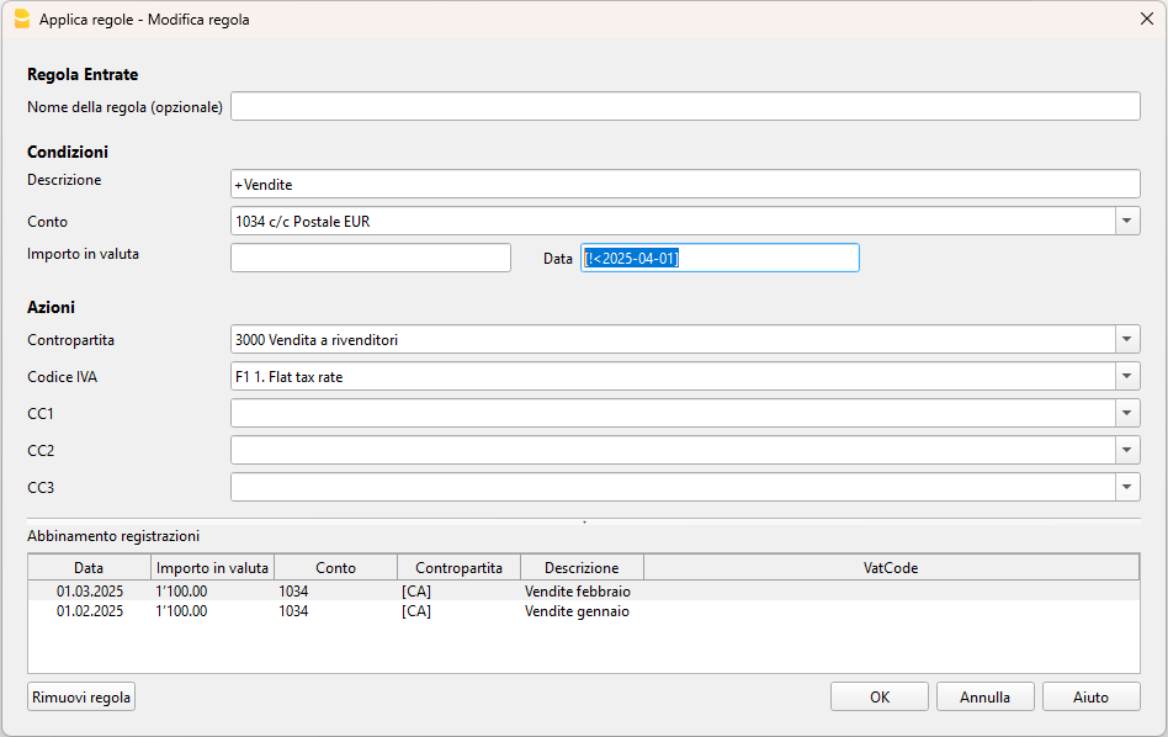
Task: Sort by the Data column header
Action: tap(89, 567)
